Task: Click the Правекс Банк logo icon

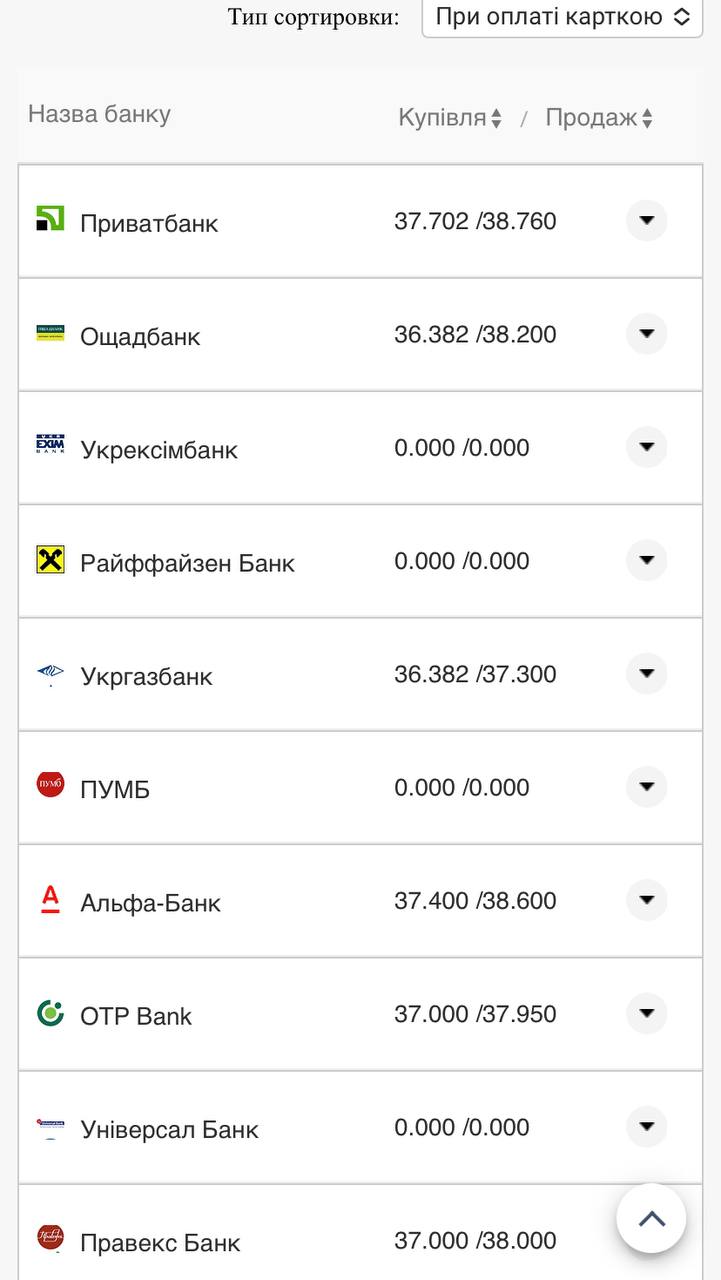Action: 50,1238
